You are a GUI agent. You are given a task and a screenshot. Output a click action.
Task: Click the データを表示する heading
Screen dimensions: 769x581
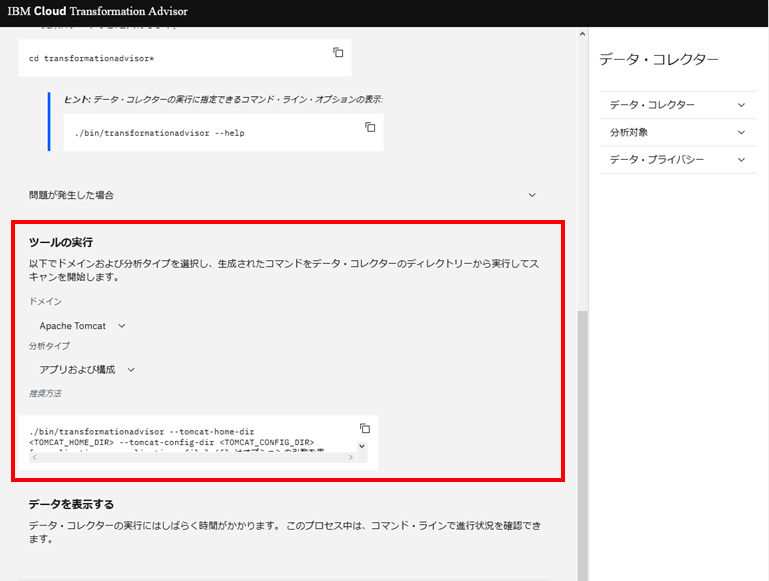click(71, 505)
